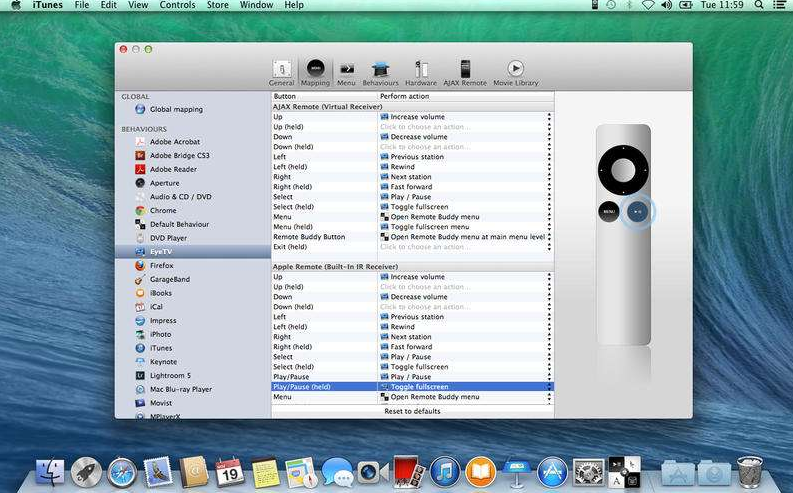Click Reset to defaults
The height and width of the screenshot is (493, 793).
click(x=412, y=411)
